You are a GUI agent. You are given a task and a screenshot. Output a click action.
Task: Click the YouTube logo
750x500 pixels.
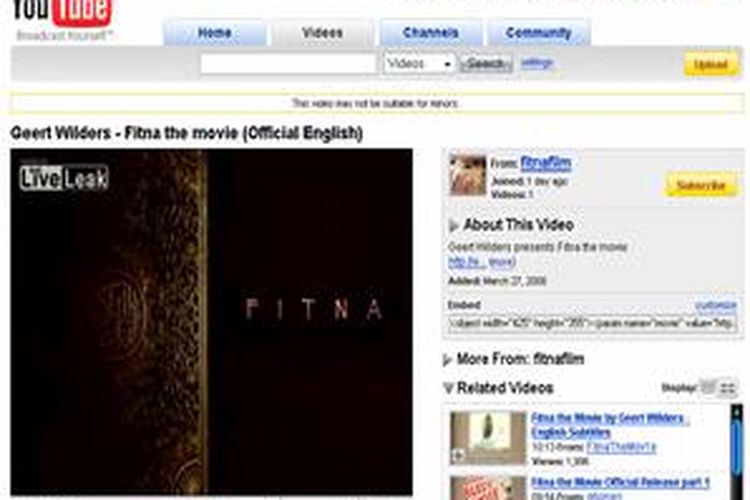[62, 14]
